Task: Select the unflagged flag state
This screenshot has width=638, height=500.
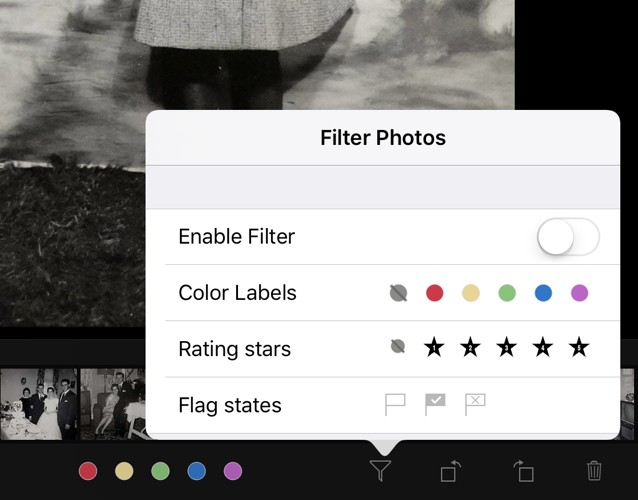Action: click(x=395, y=404)
